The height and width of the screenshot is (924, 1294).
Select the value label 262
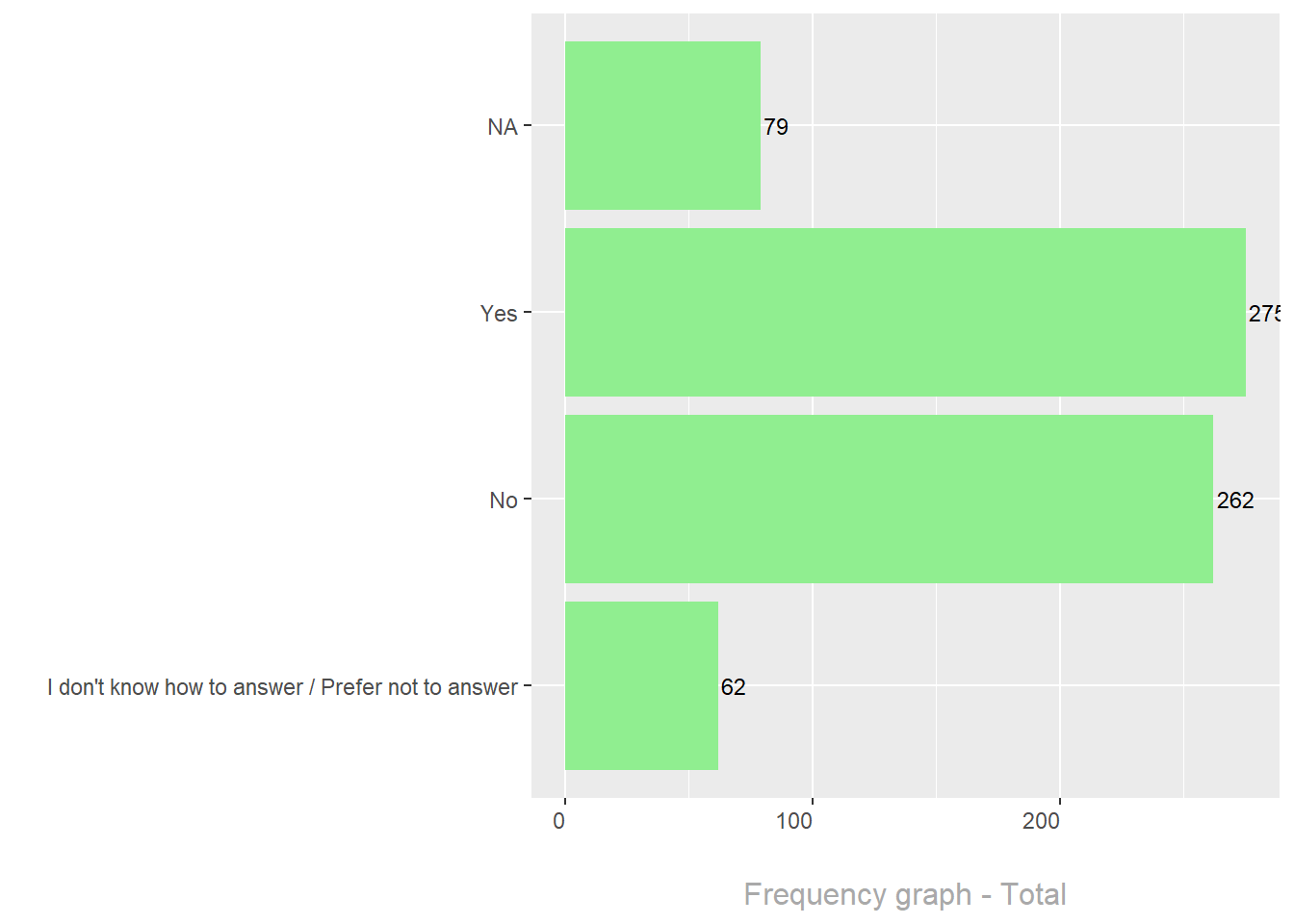(1235, 500)
